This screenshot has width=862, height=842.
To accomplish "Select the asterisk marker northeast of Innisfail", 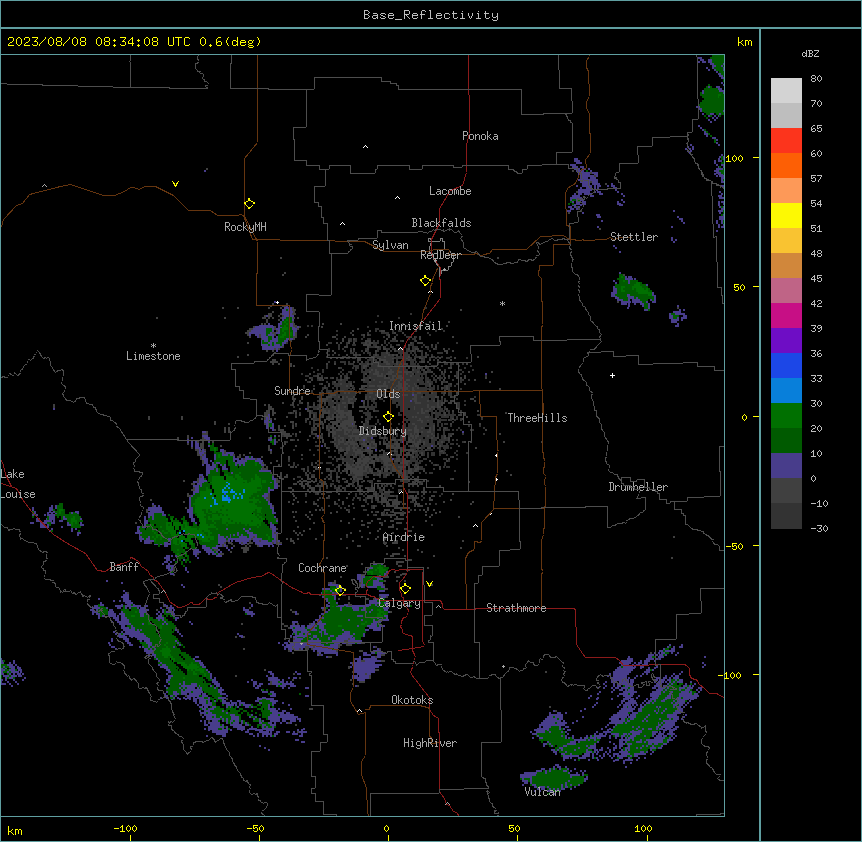I will 502,303.
